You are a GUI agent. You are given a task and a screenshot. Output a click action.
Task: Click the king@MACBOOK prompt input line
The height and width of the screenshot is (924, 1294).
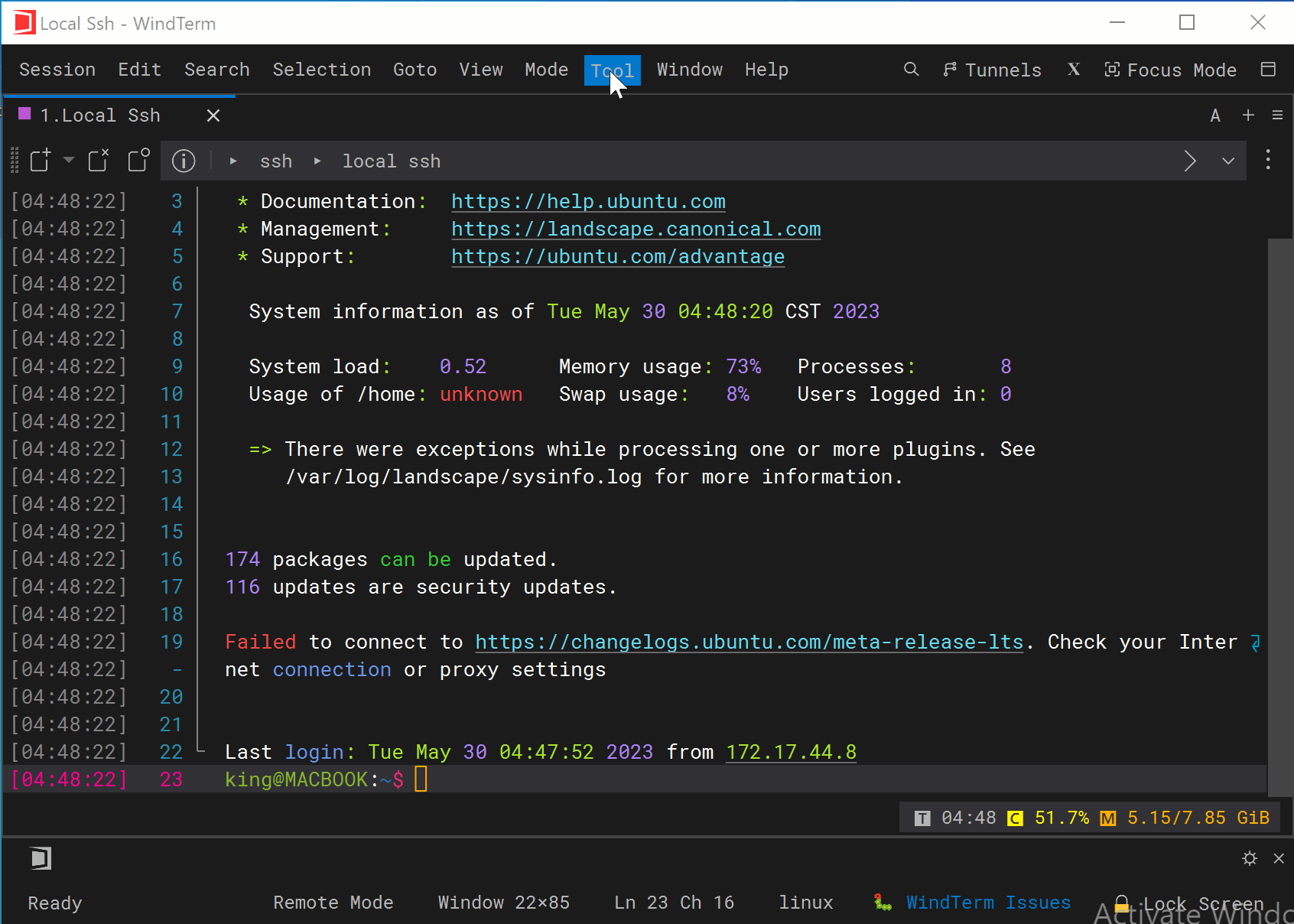coord(635,779)
